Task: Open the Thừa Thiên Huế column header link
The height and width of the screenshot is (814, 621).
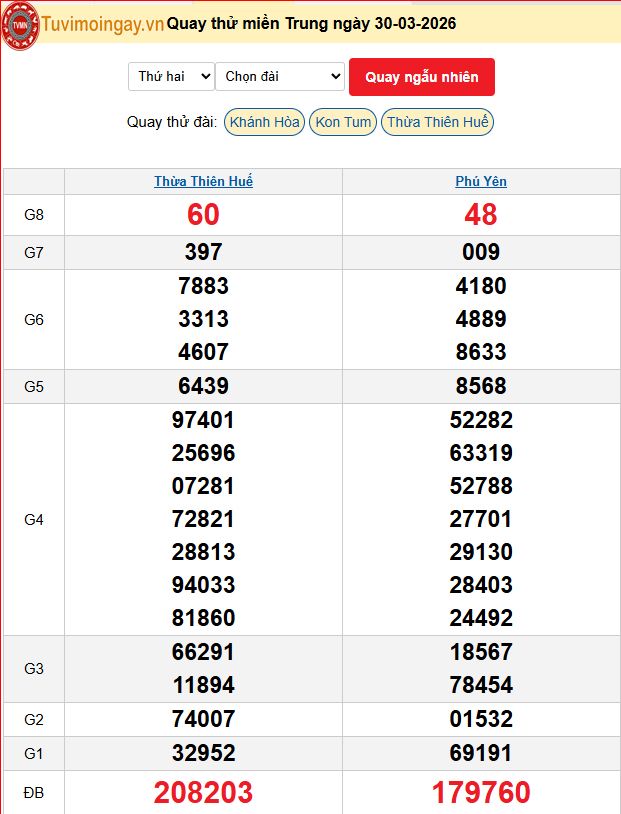Action: [x=203, y=181]
